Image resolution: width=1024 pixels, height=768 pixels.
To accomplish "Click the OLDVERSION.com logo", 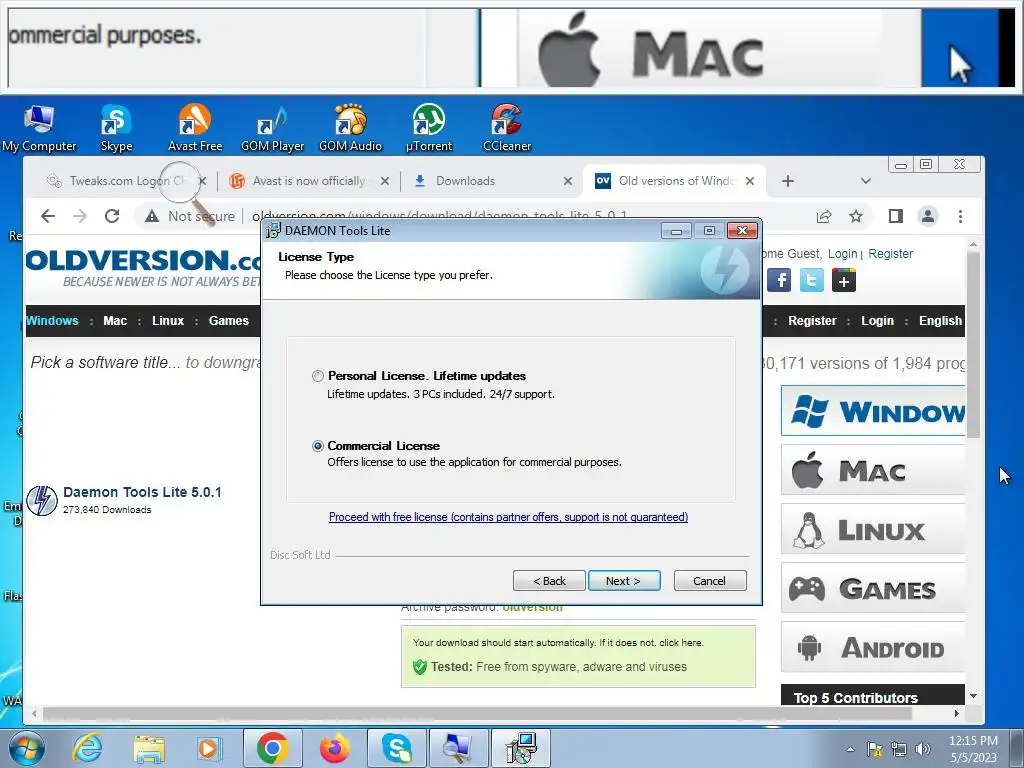I will pyautogui.click(x=144, y=267).
